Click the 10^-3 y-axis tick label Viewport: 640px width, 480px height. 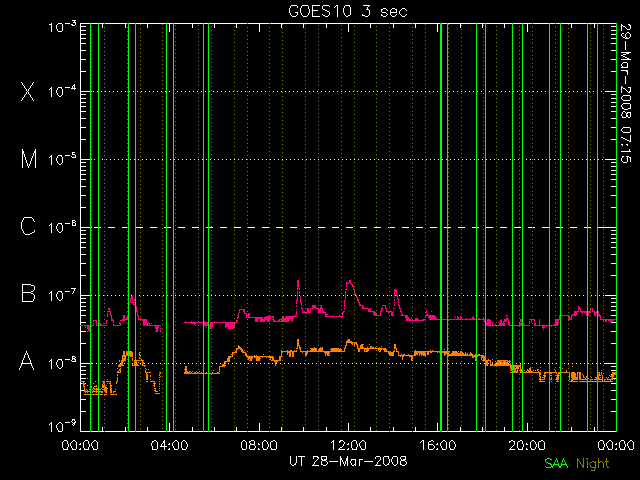[x=62, y=27]
